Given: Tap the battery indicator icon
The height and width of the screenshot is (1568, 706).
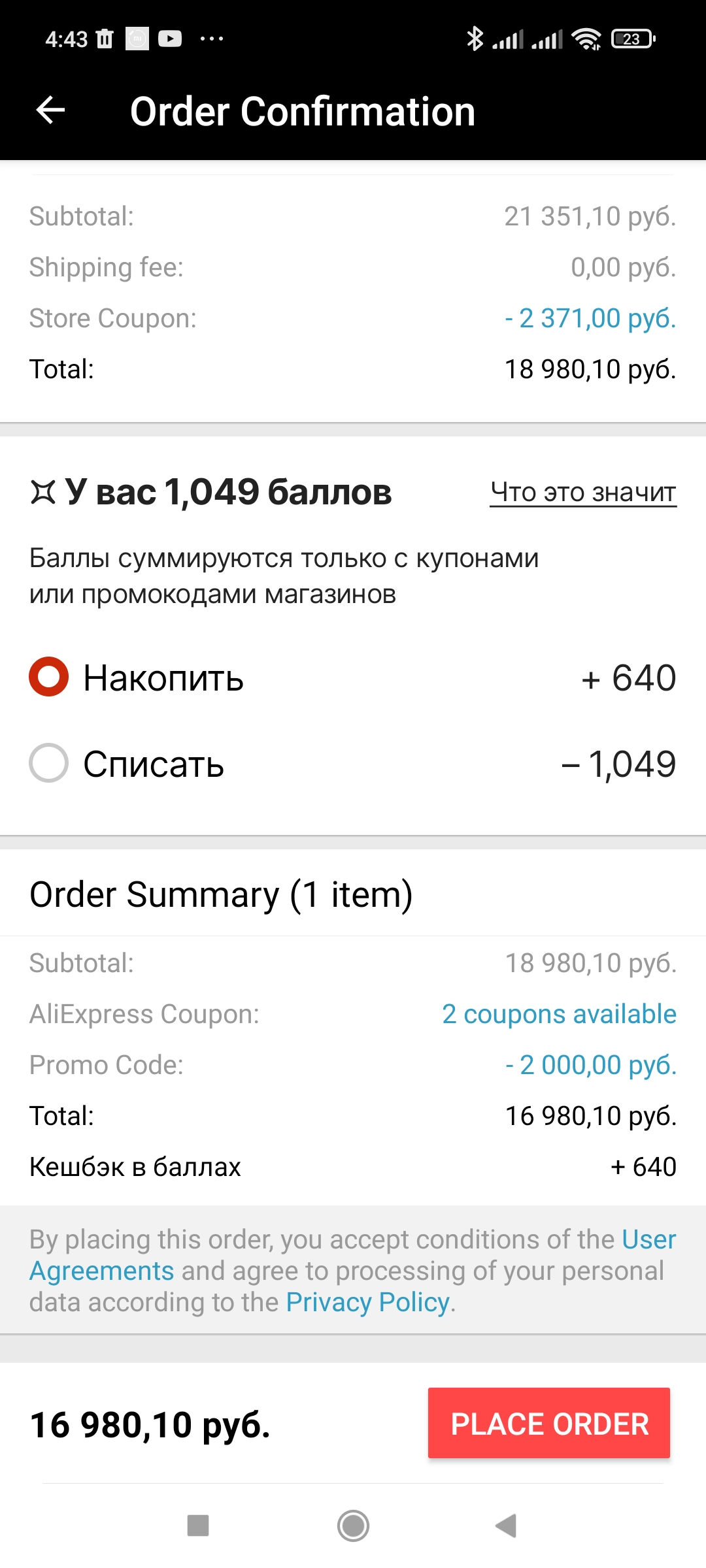Looking at the screenshot, I should pyautogui.click(x=633, y=39).
